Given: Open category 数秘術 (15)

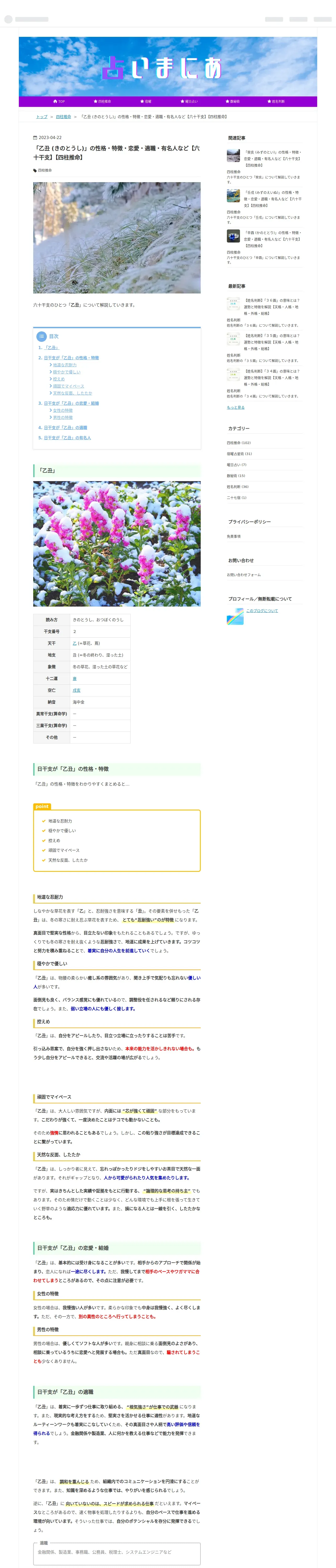Looking at the screenshot, I should coord(236,476).
